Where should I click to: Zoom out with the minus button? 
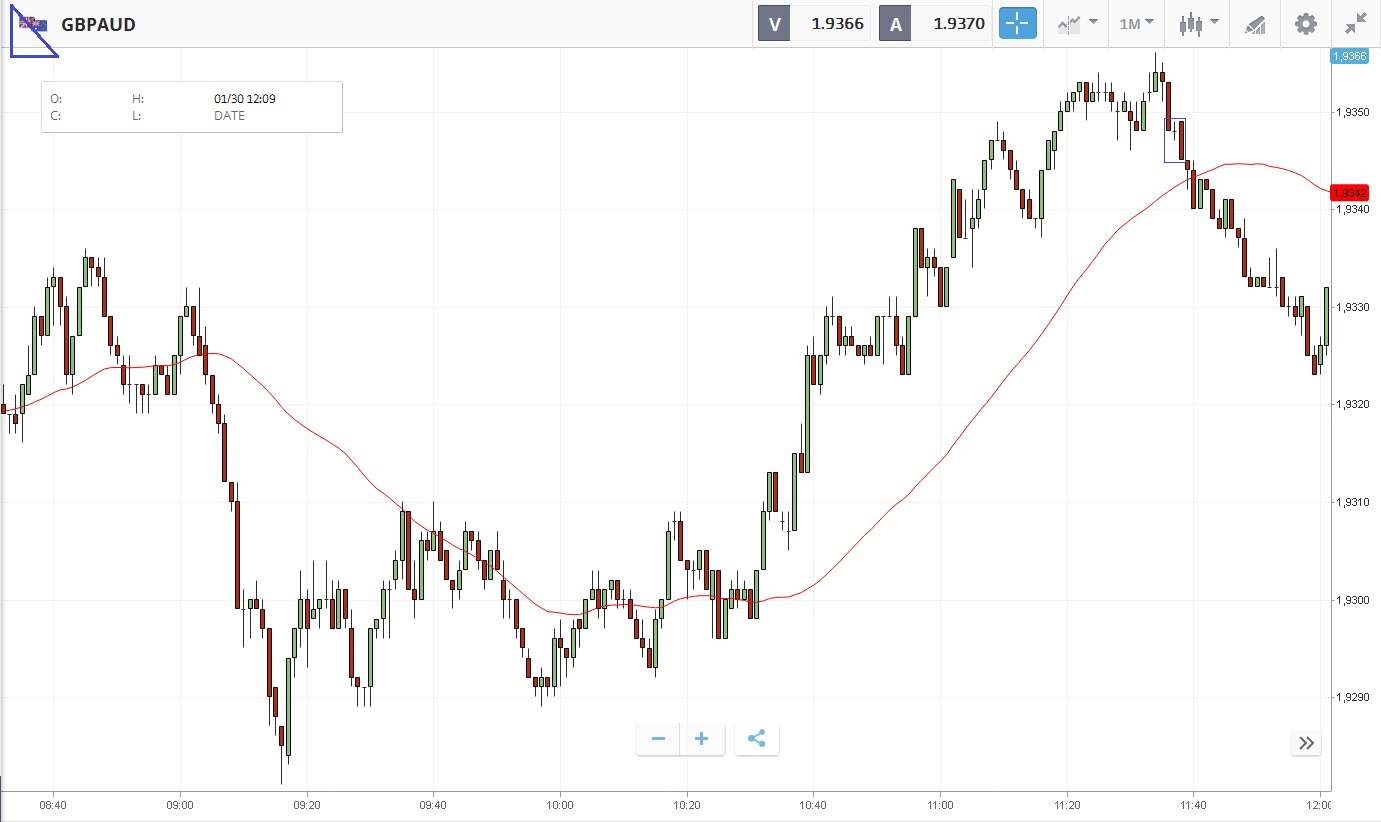coord(658,739)
